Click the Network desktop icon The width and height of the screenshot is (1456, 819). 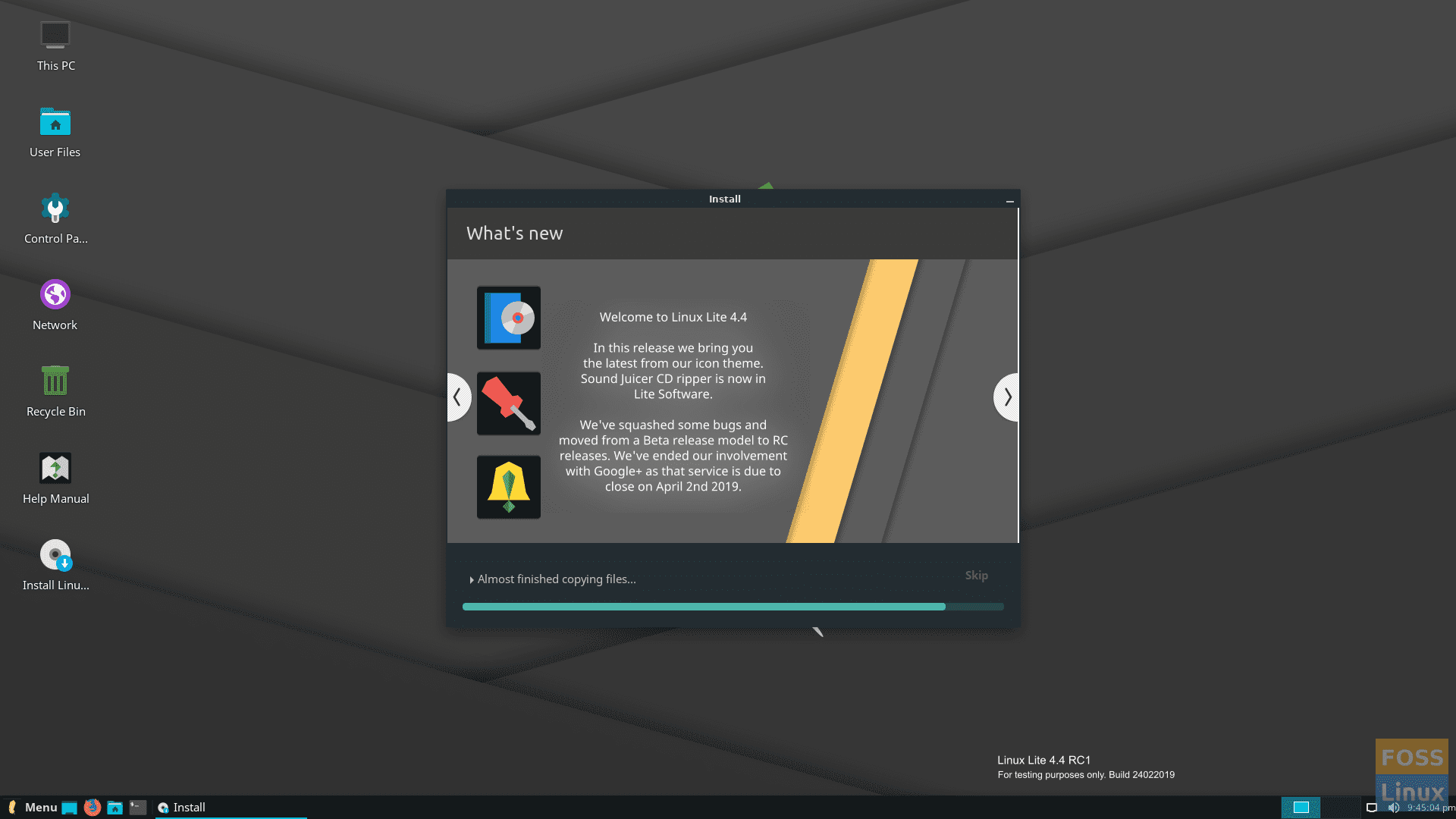(x=54, y=293)
